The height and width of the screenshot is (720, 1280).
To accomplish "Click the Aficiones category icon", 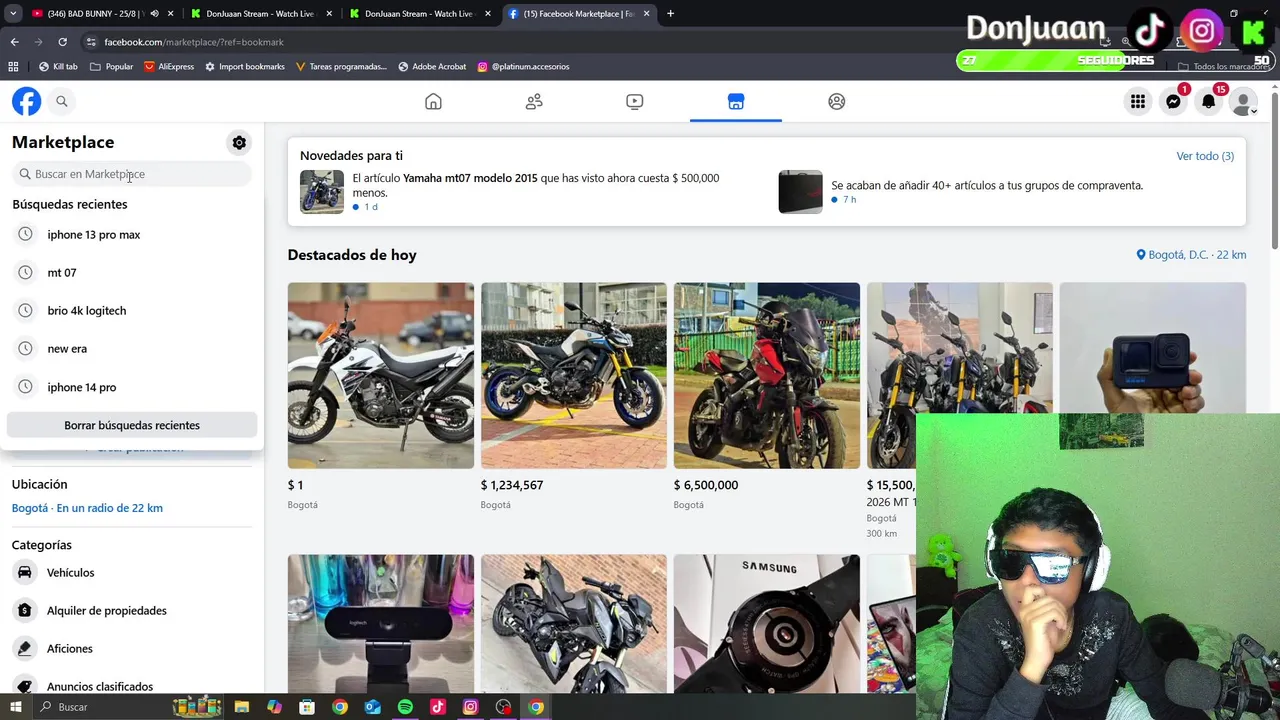I will (x=25, y=648).
